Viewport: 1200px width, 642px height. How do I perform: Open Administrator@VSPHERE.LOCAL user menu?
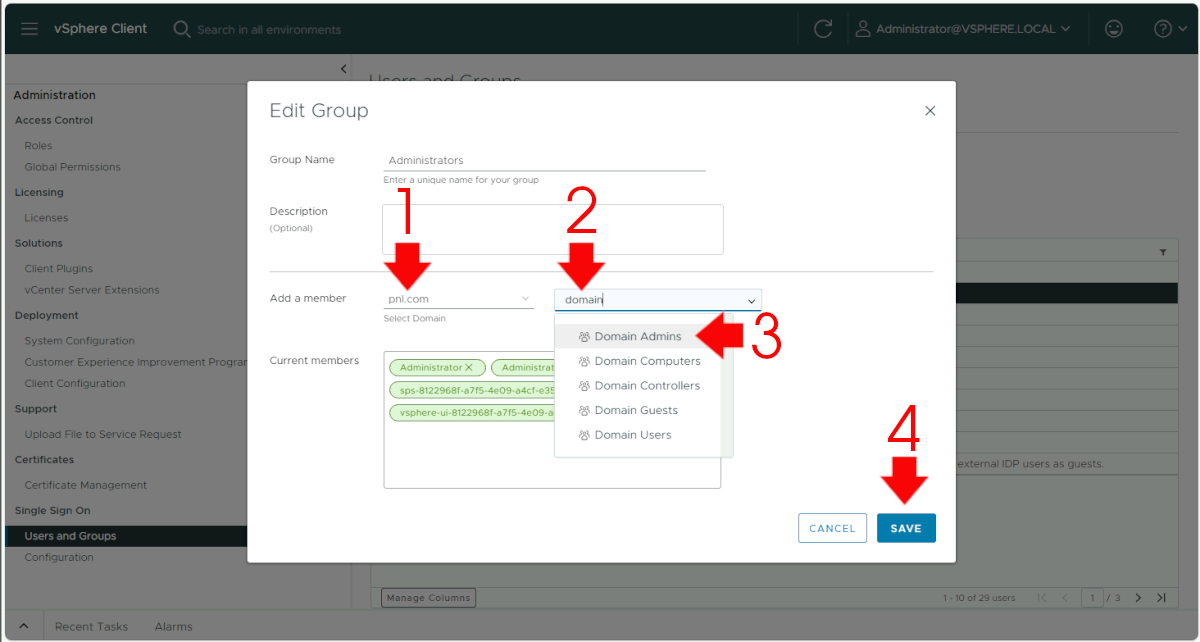click(x=962, y=29)
